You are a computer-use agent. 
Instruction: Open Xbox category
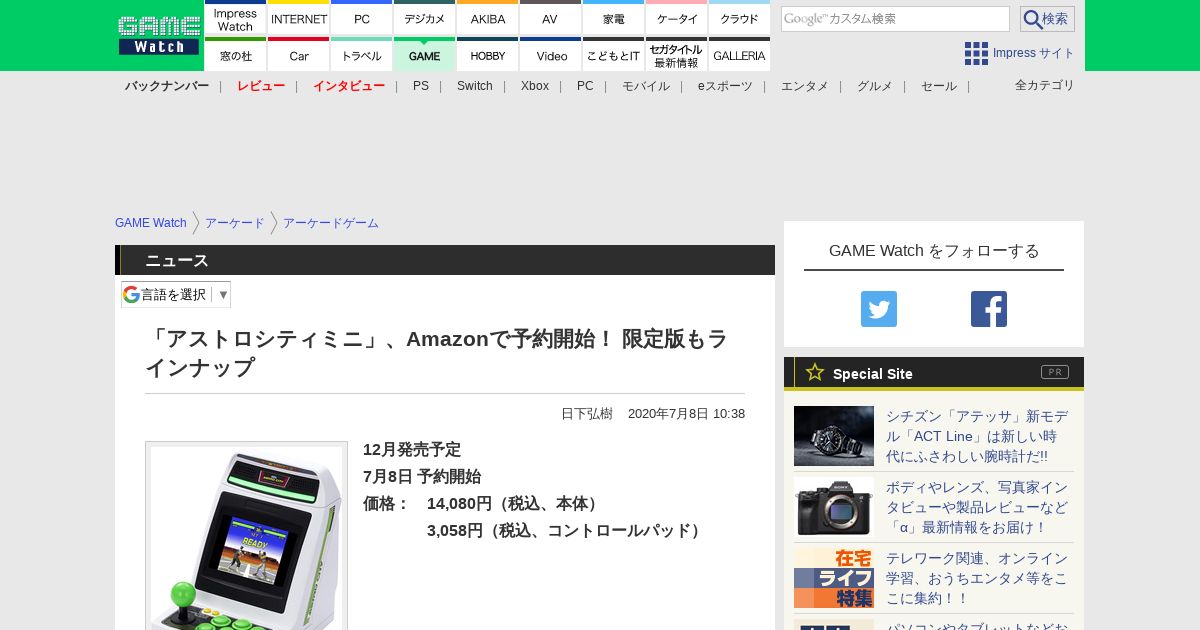tap(535, 86)
